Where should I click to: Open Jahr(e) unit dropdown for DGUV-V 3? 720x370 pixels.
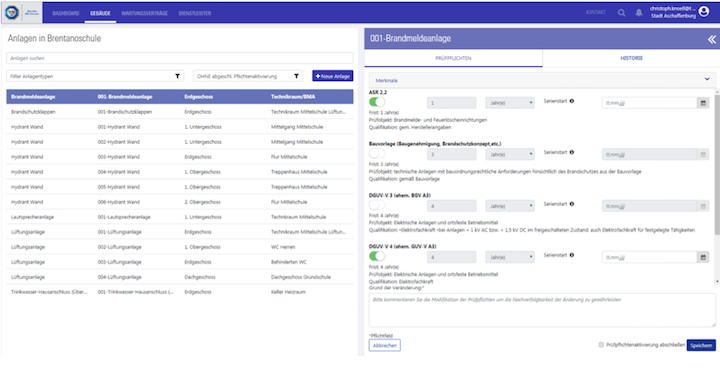510,206
